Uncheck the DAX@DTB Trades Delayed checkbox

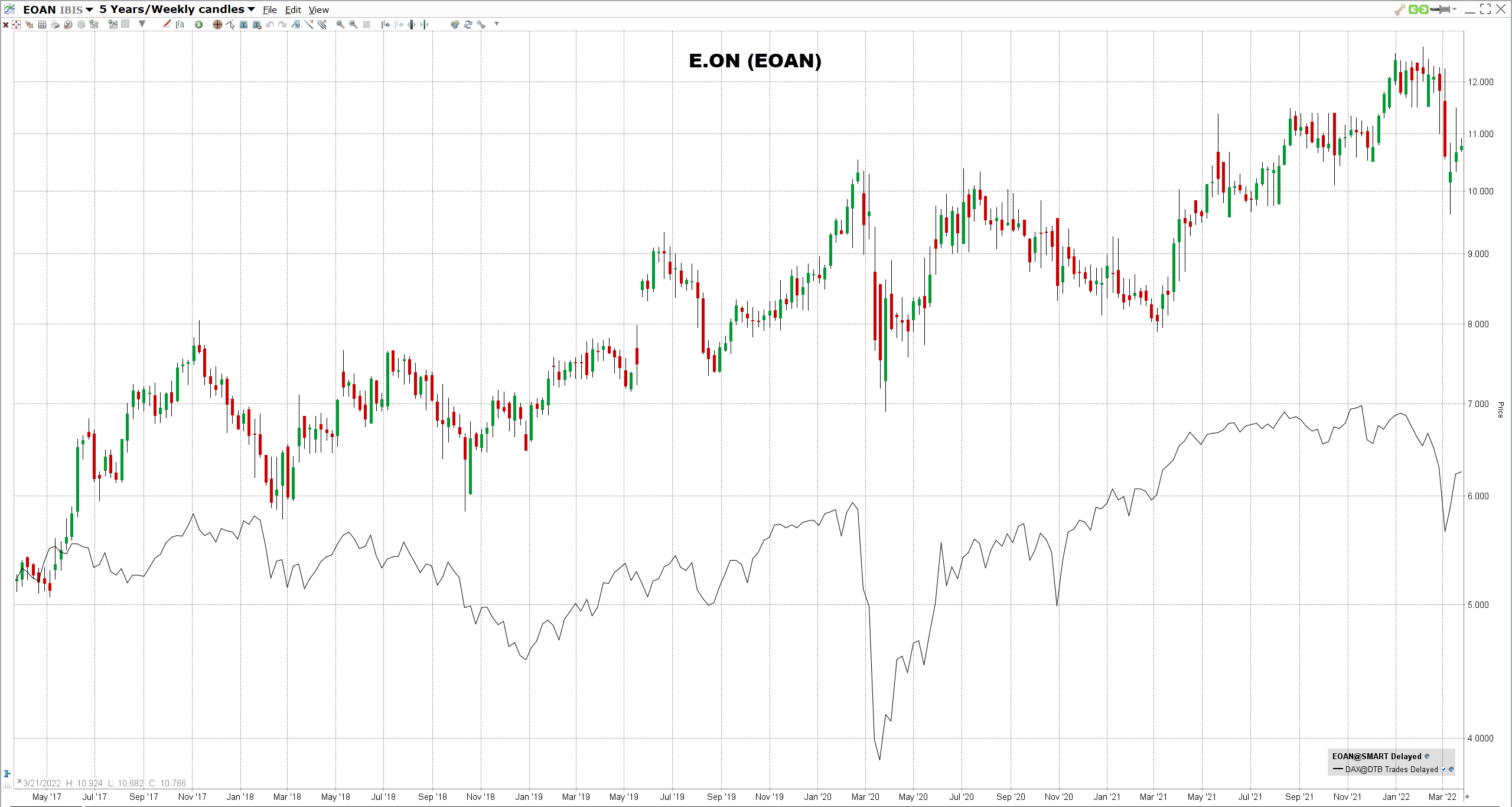(x=1443, y=769)
